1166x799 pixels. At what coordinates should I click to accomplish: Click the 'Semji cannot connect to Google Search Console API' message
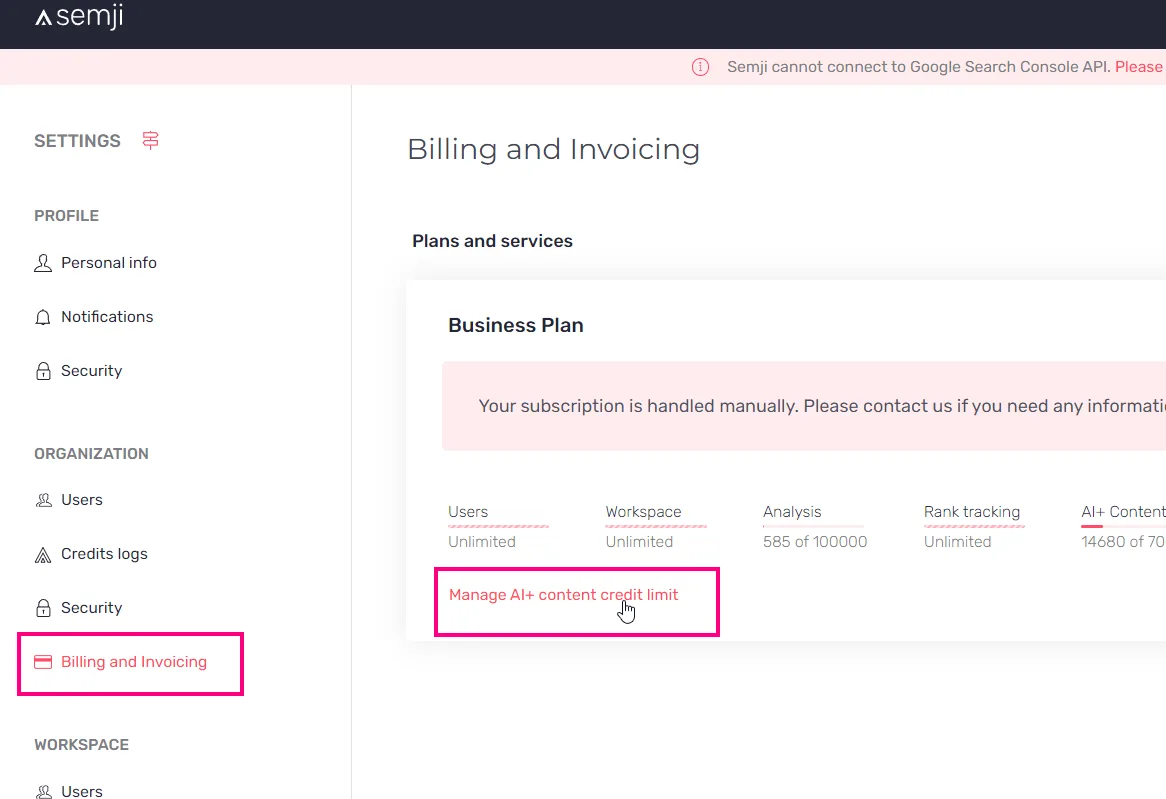point(919,66)
